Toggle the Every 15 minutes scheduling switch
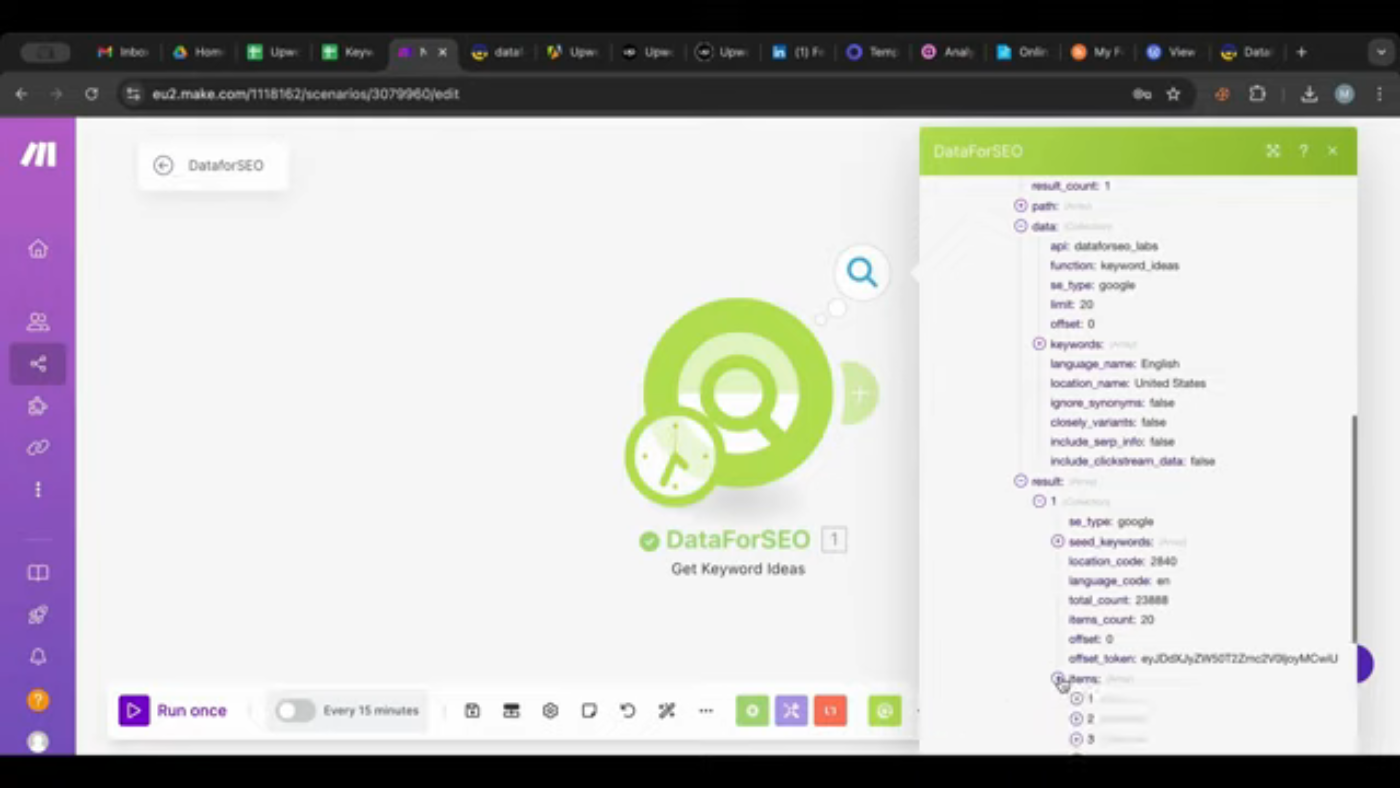The width and height of the screenshot is (1400, 788). (x=295, y=710)
